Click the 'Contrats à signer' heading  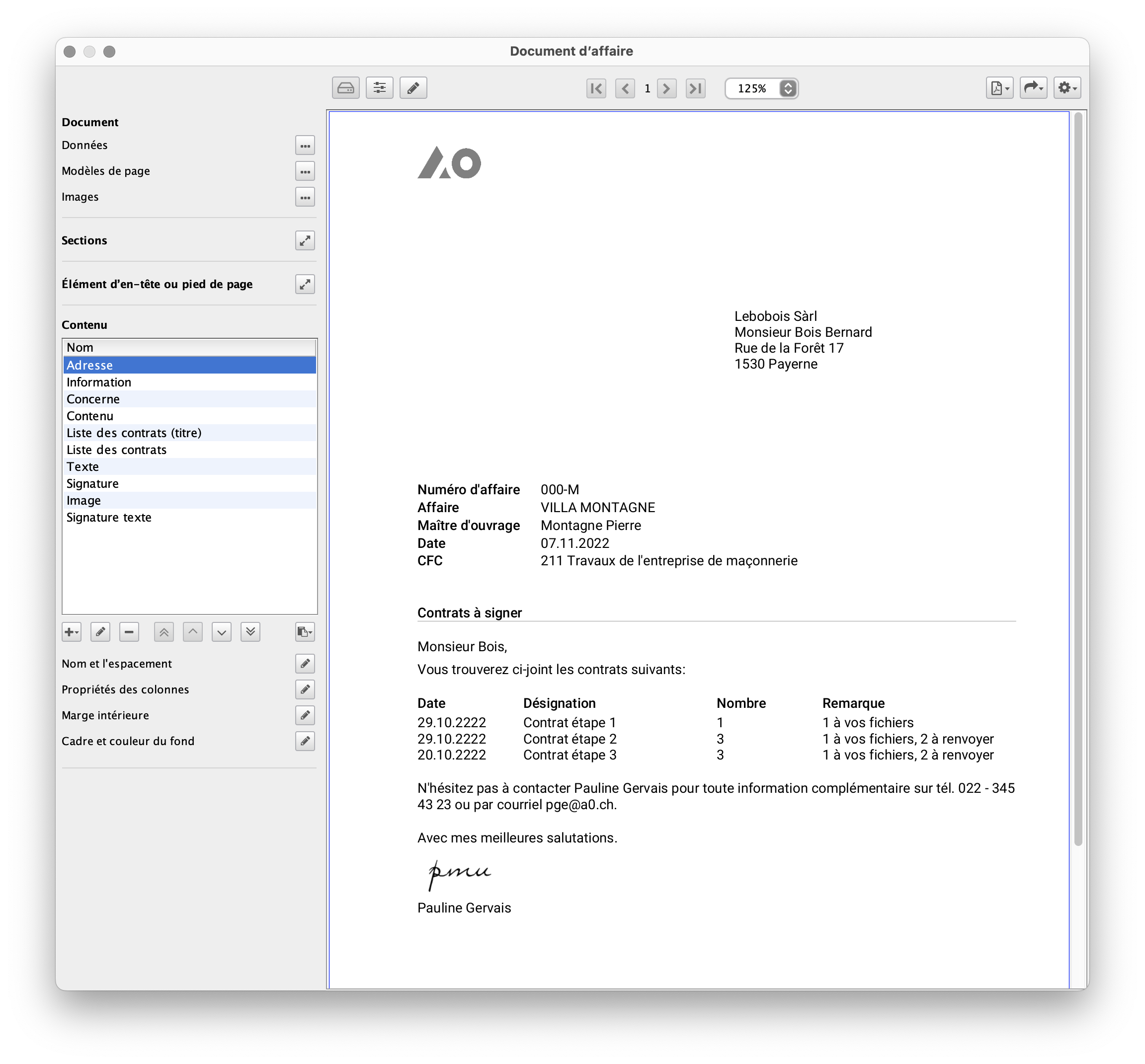point(470,612)
